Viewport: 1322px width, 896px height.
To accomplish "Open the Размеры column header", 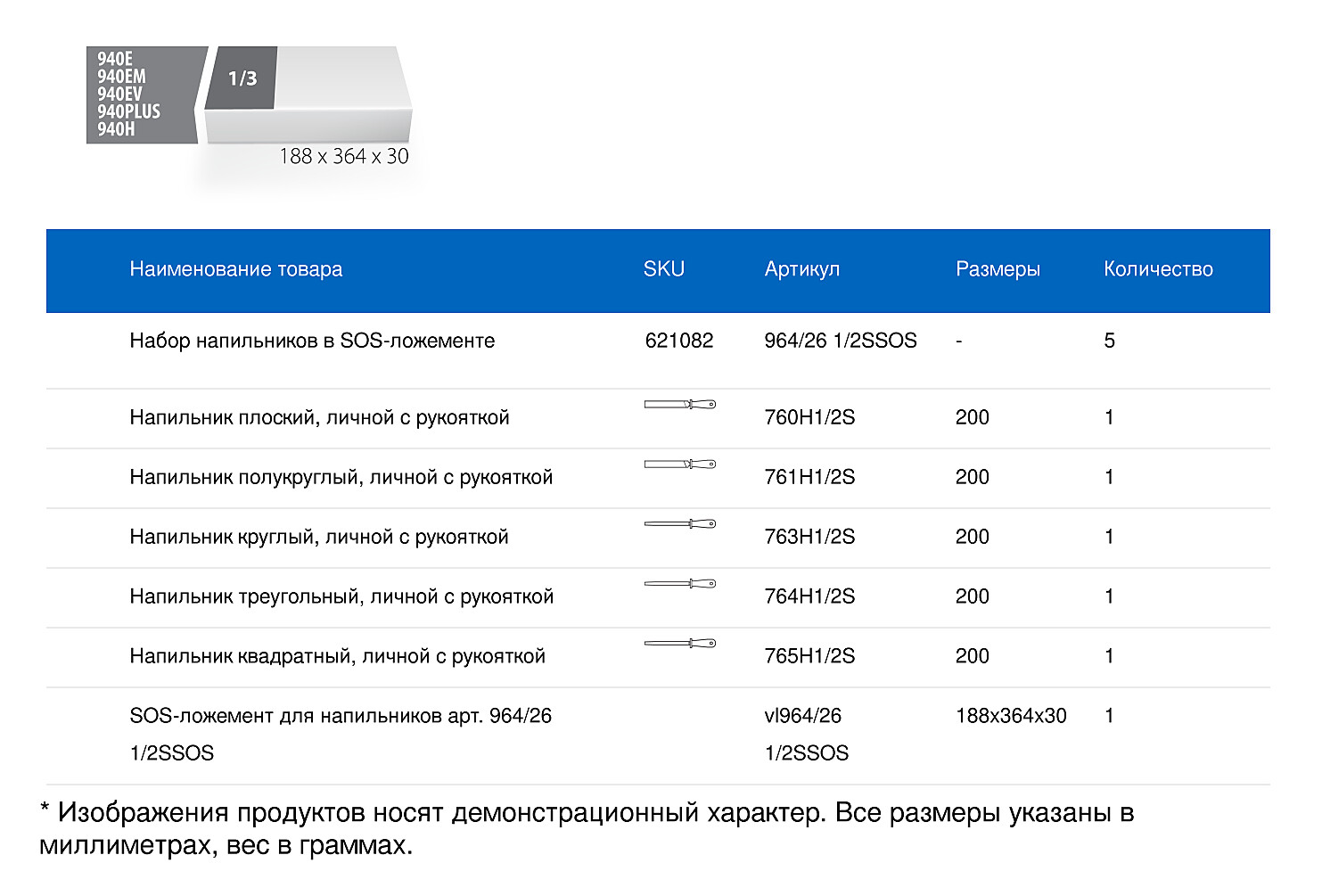I will (x=998, y=269).
